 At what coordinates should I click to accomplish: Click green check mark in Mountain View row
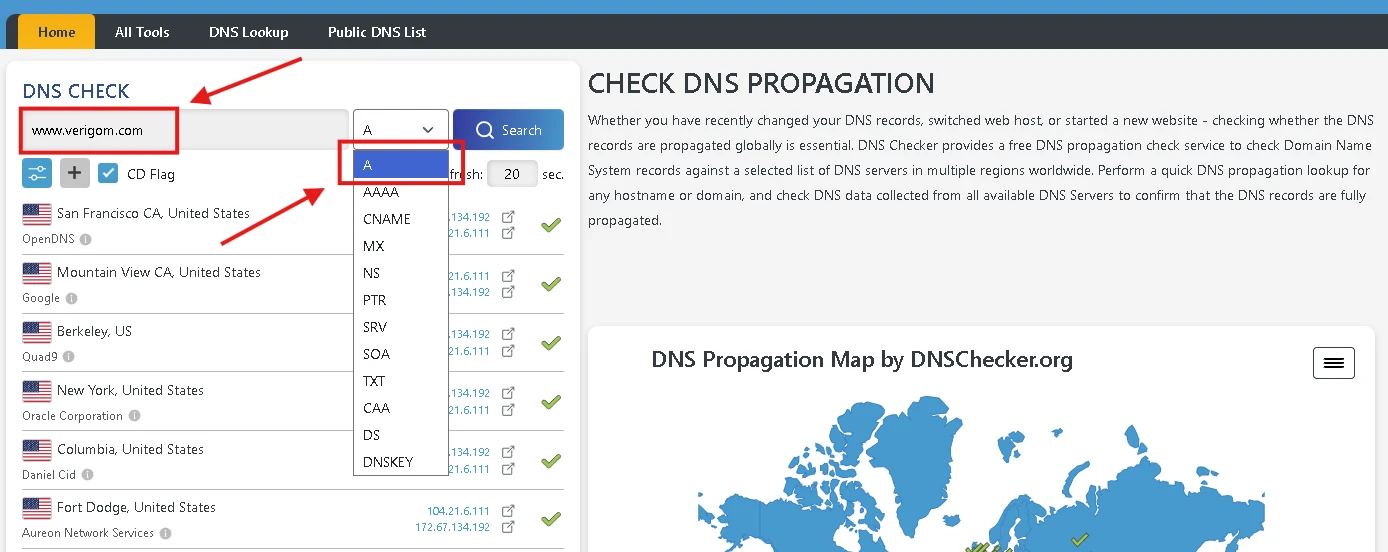click(550, 284)
